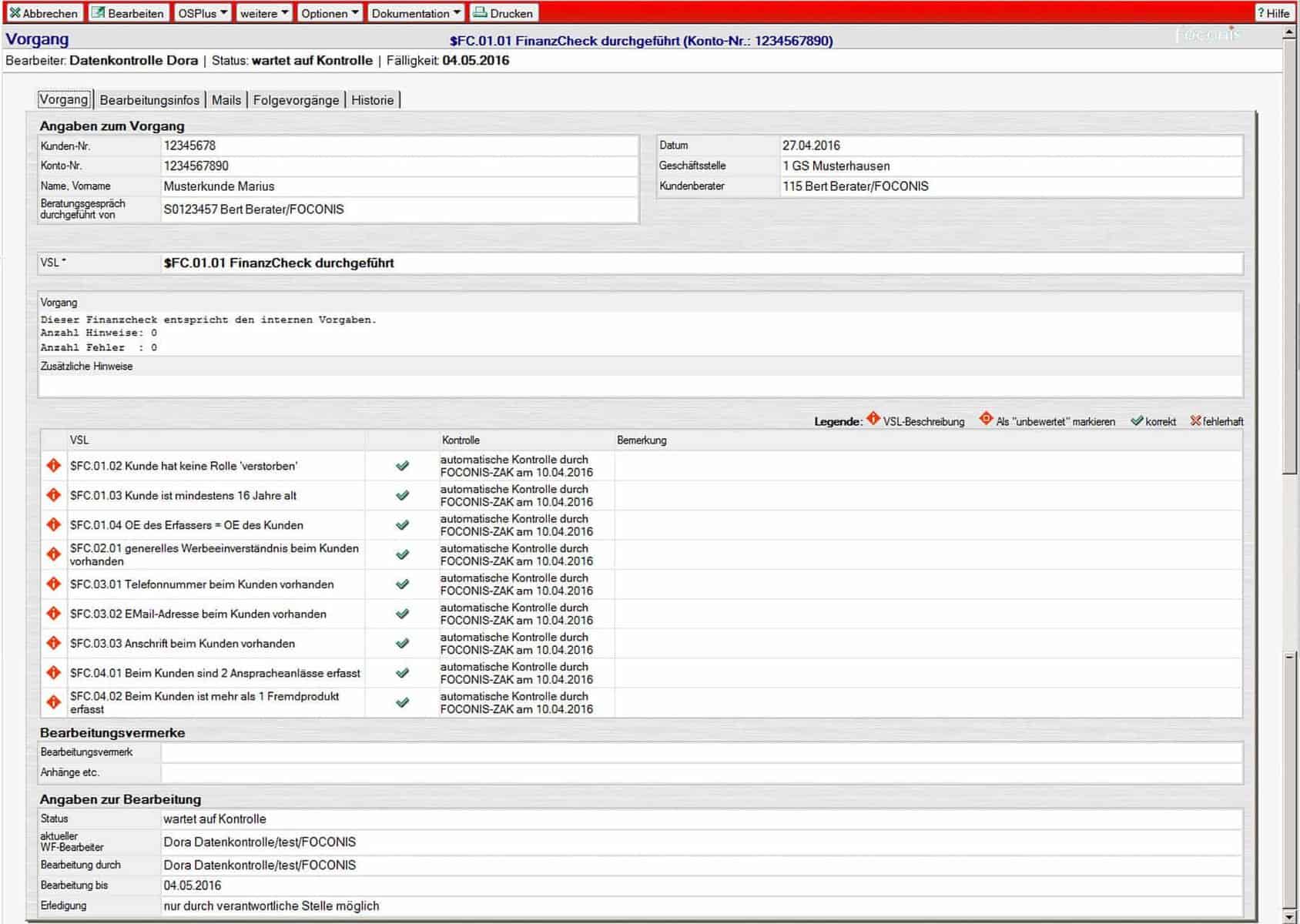Screen dimensions: 1300x924
Task: Click Kontrolle text for $FC.01.02 row
Action: click(517, 466)
